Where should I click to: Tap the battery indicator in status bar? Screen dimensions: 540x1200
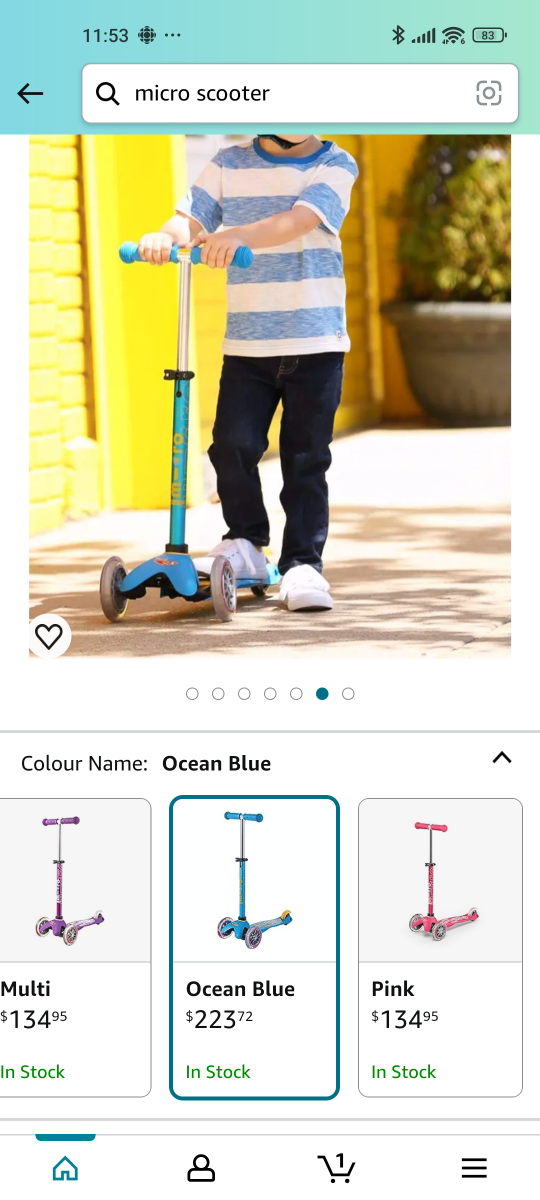coord(489,36)
